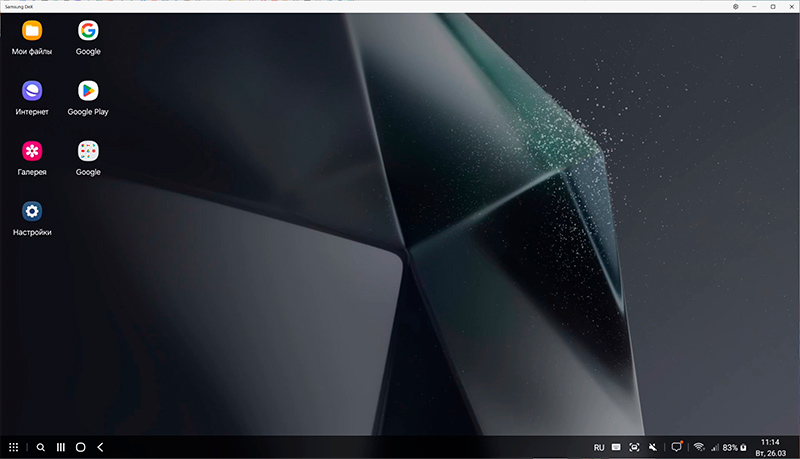Open the Google apps folder
Viewport: 800px width, 459px height.
point(88,151)
